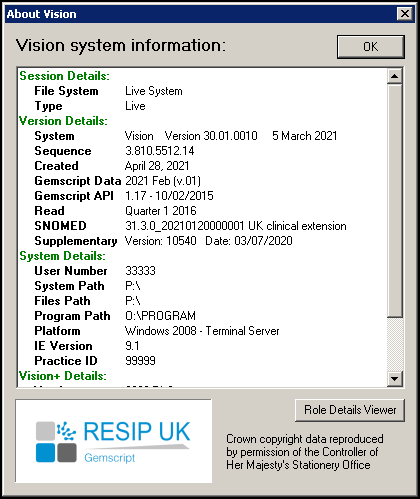Click Gemscript API value 1.17 - 10/02/2015
The height and width of the screenshot is (499, 420).
[x=169, y=196]
